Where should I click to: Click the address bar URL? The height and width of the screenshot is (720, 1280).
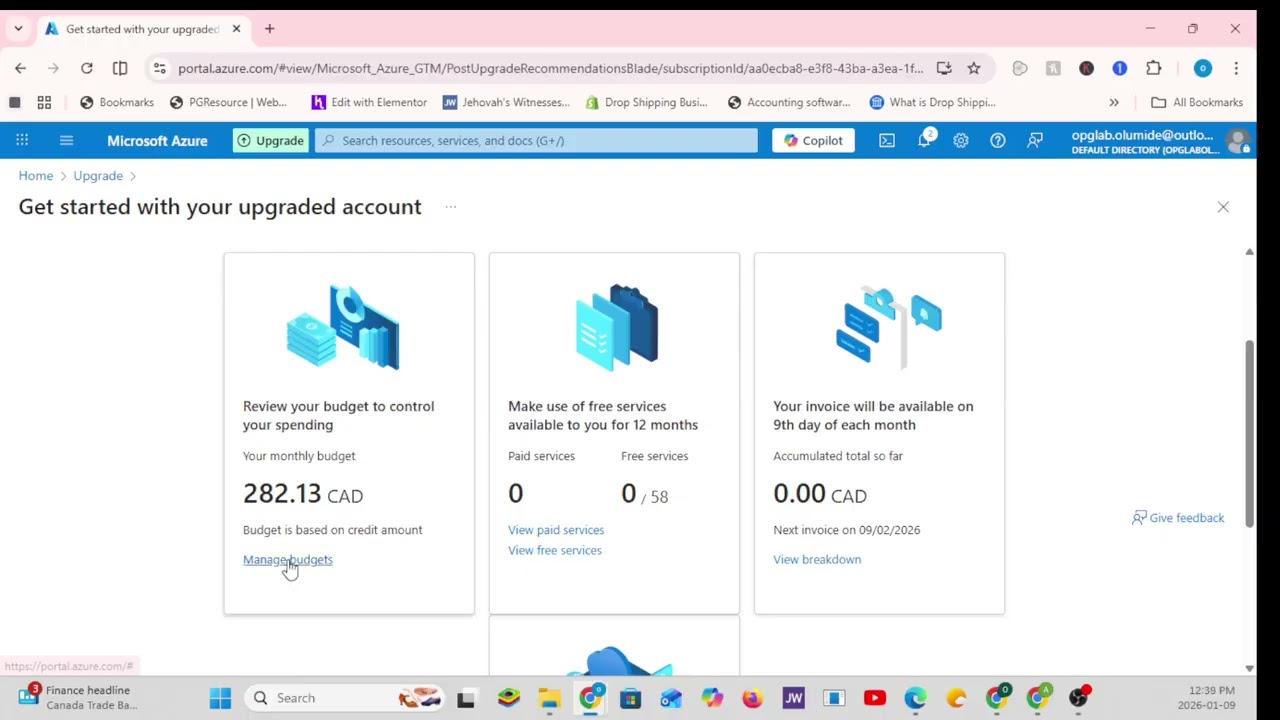550,68
